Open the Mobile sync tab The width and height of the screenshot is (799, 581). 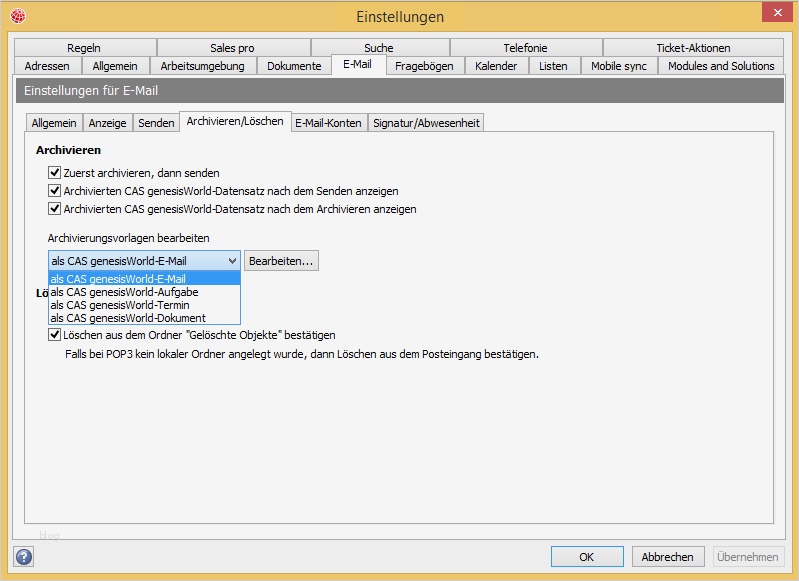619,66
